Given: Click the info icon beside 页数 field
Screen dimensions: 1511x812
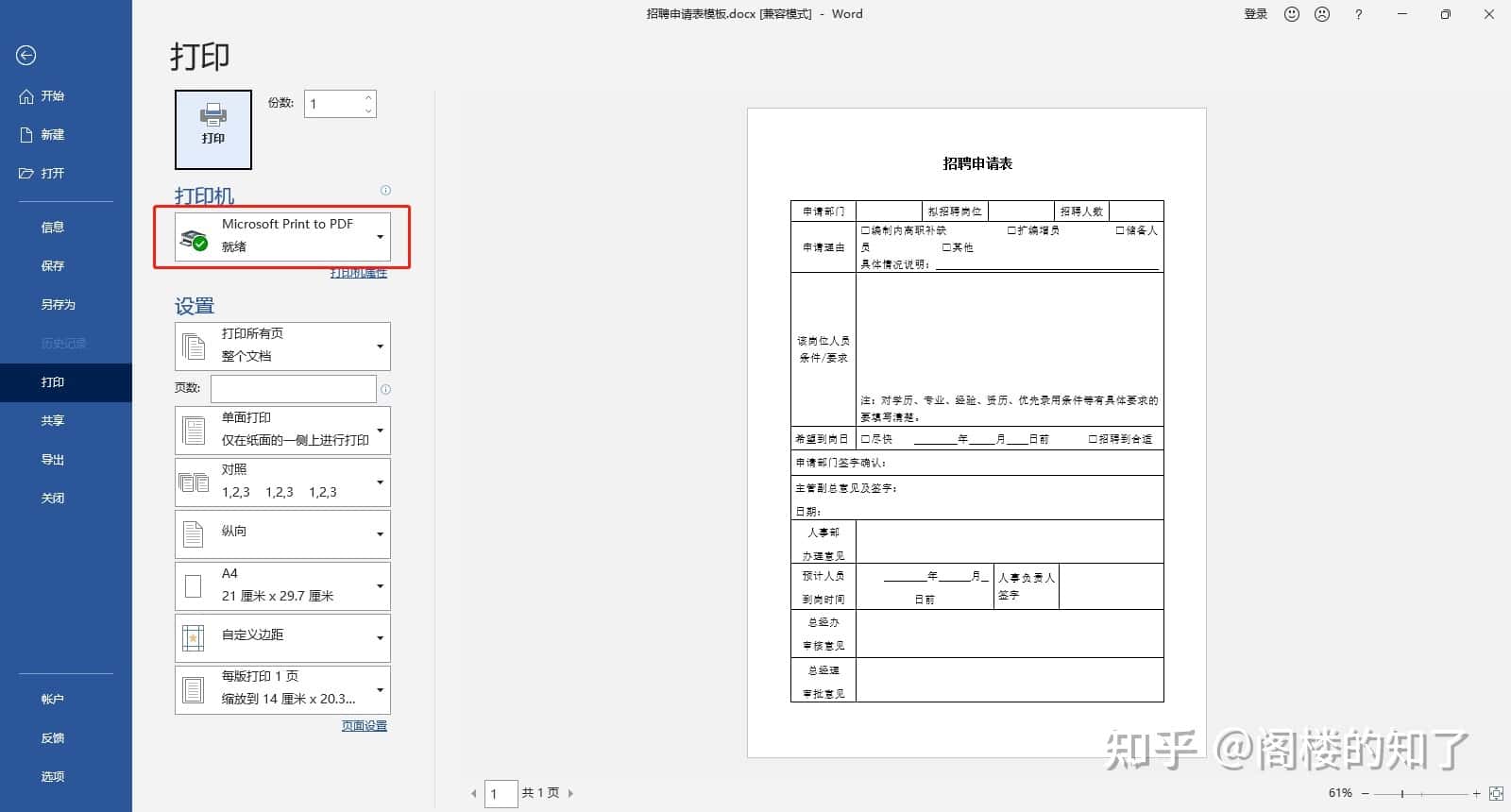Looking at the screenshot, I should (385, 389).
